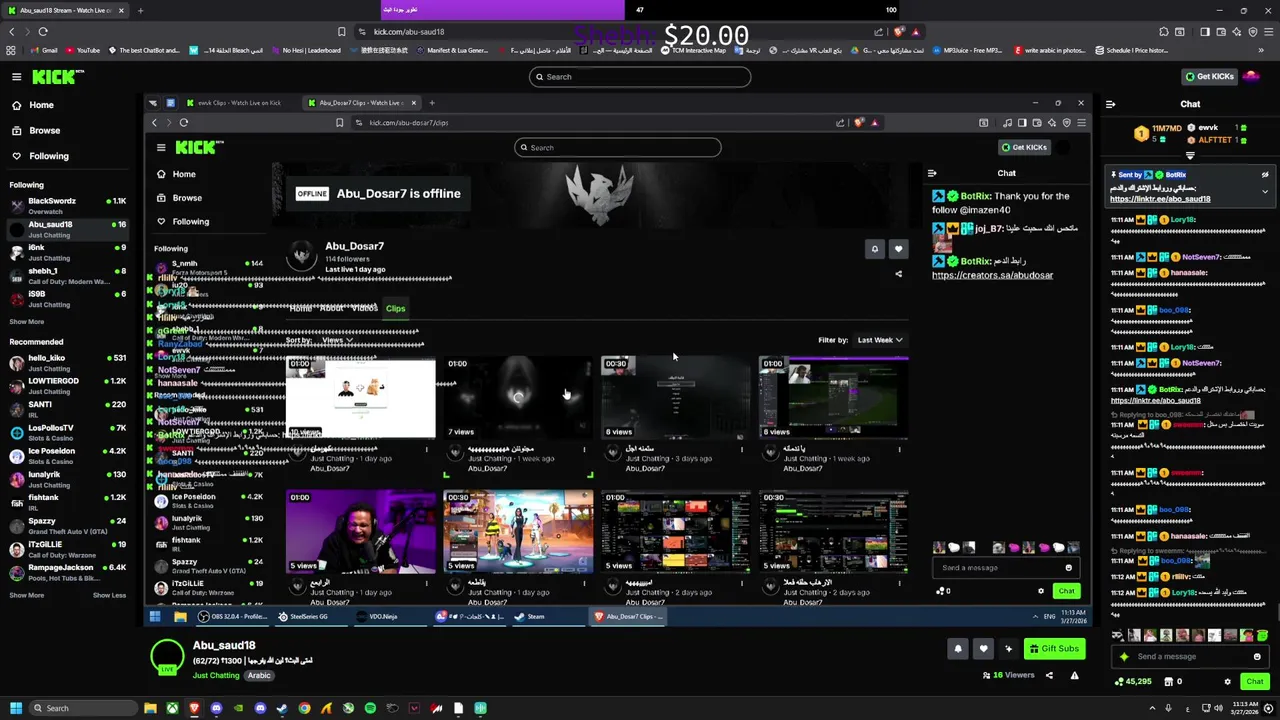Reload the page in the outer browser
Viewport: 1280px width, 720px height.
click(43, 31)
